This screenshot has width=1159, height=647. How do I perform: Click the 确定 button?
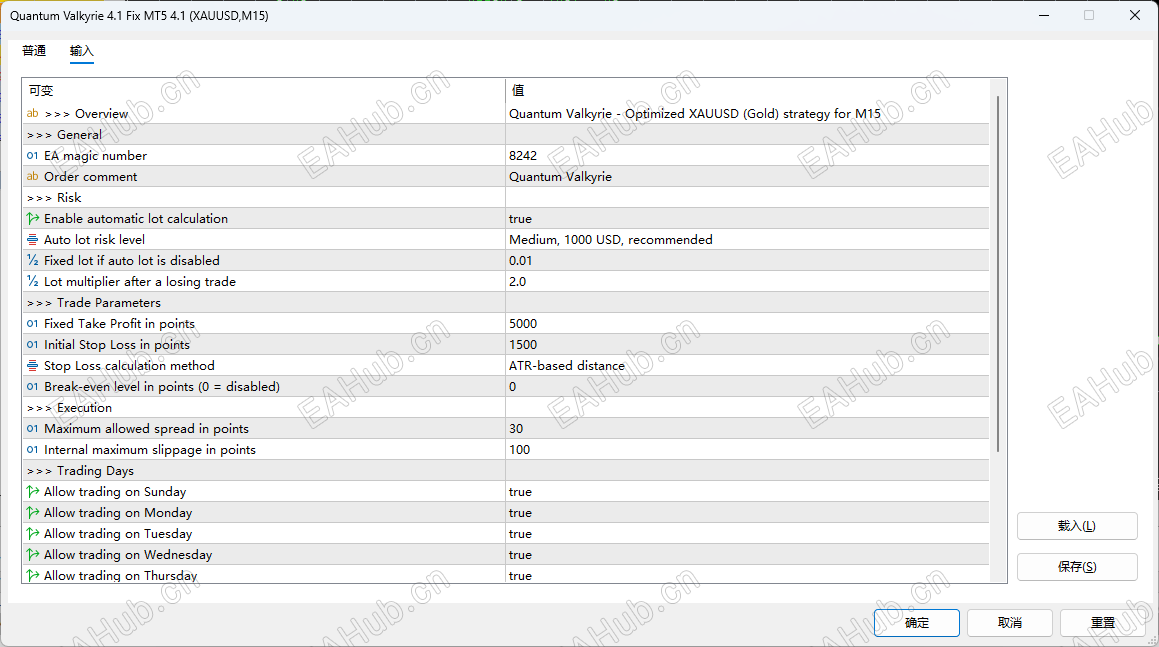917,623
